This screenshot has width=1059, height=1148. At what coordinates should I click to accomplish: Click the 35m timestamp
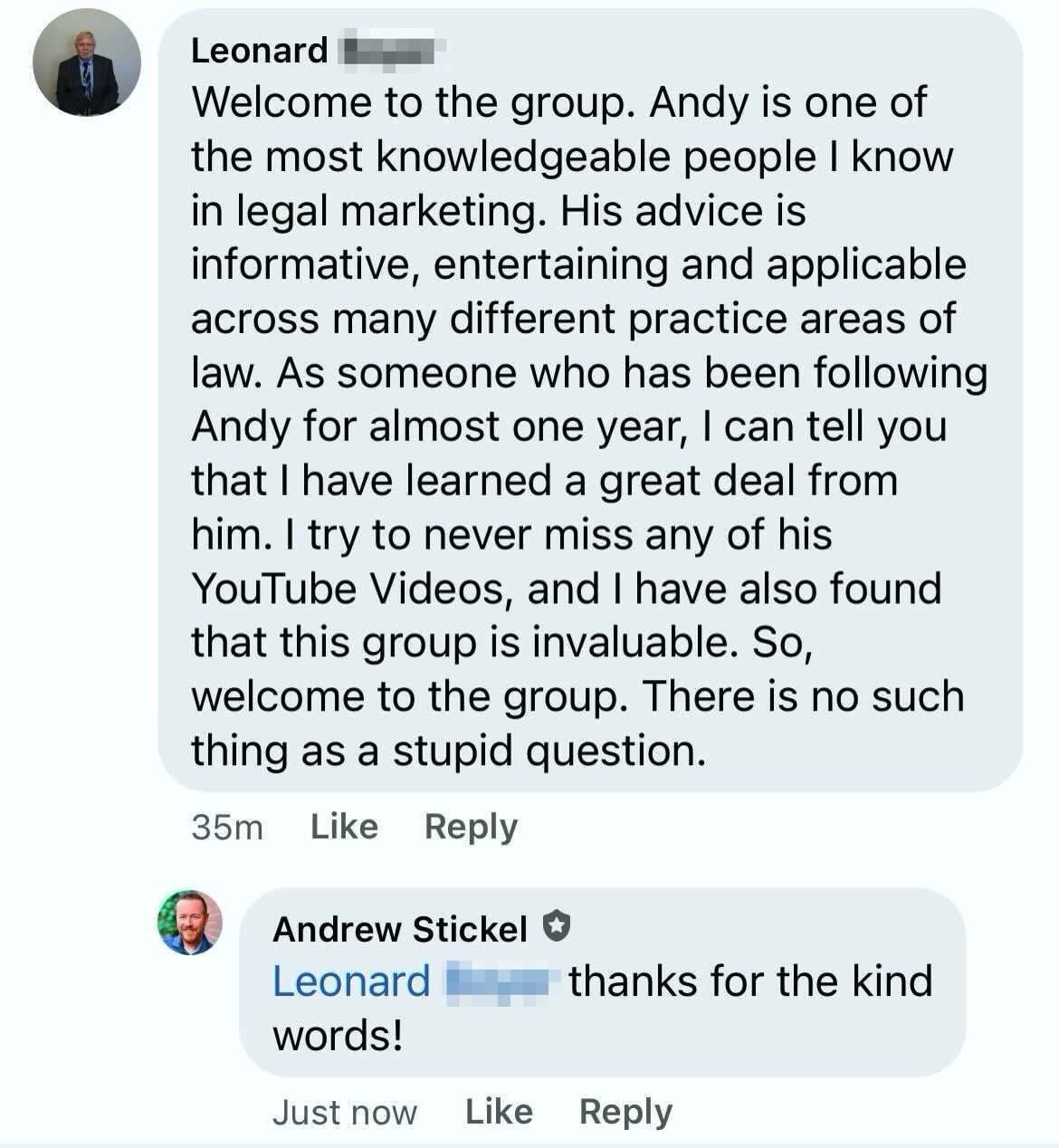coord(226,828)
